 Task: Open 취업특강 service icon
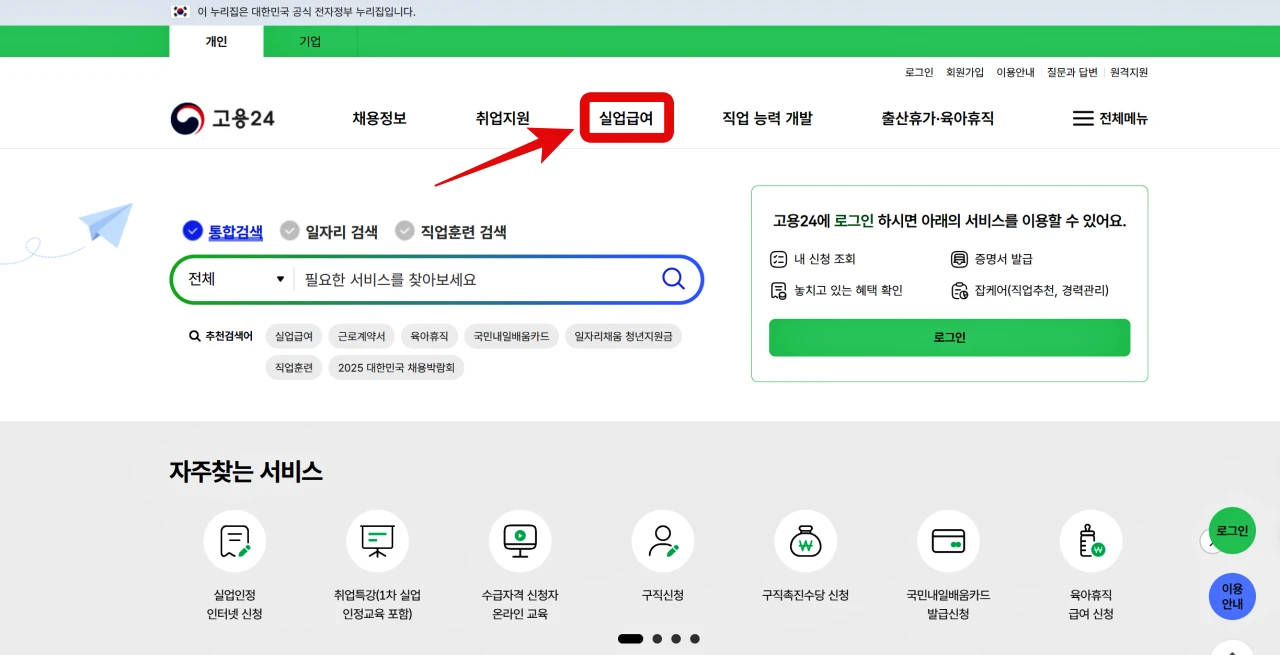pos(377,540)
